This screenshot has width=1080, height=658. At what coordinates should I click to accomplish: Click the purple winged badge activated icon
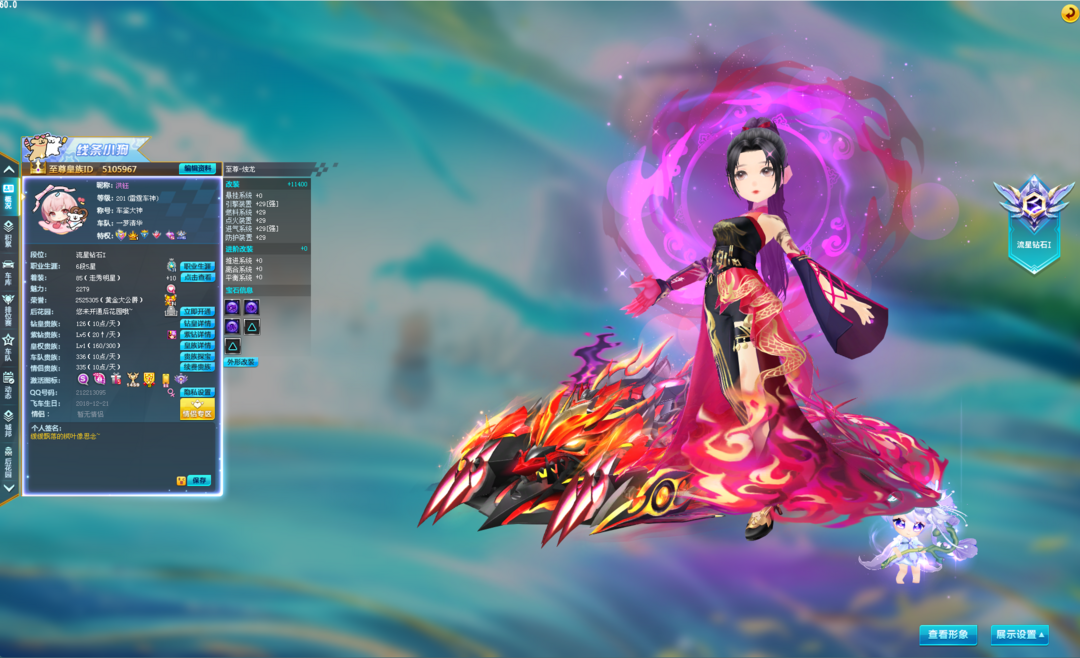pos(181,379)
